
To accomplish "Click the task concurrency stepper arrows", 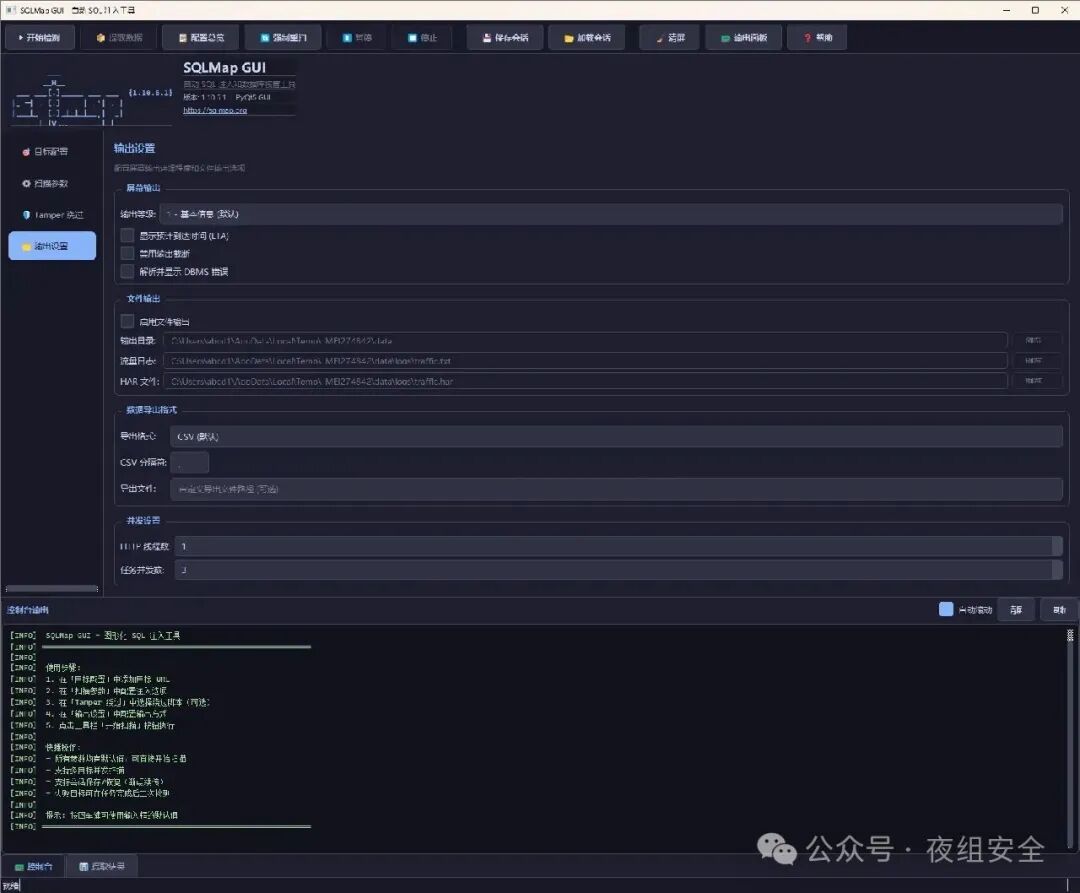I will point(1057,569).
